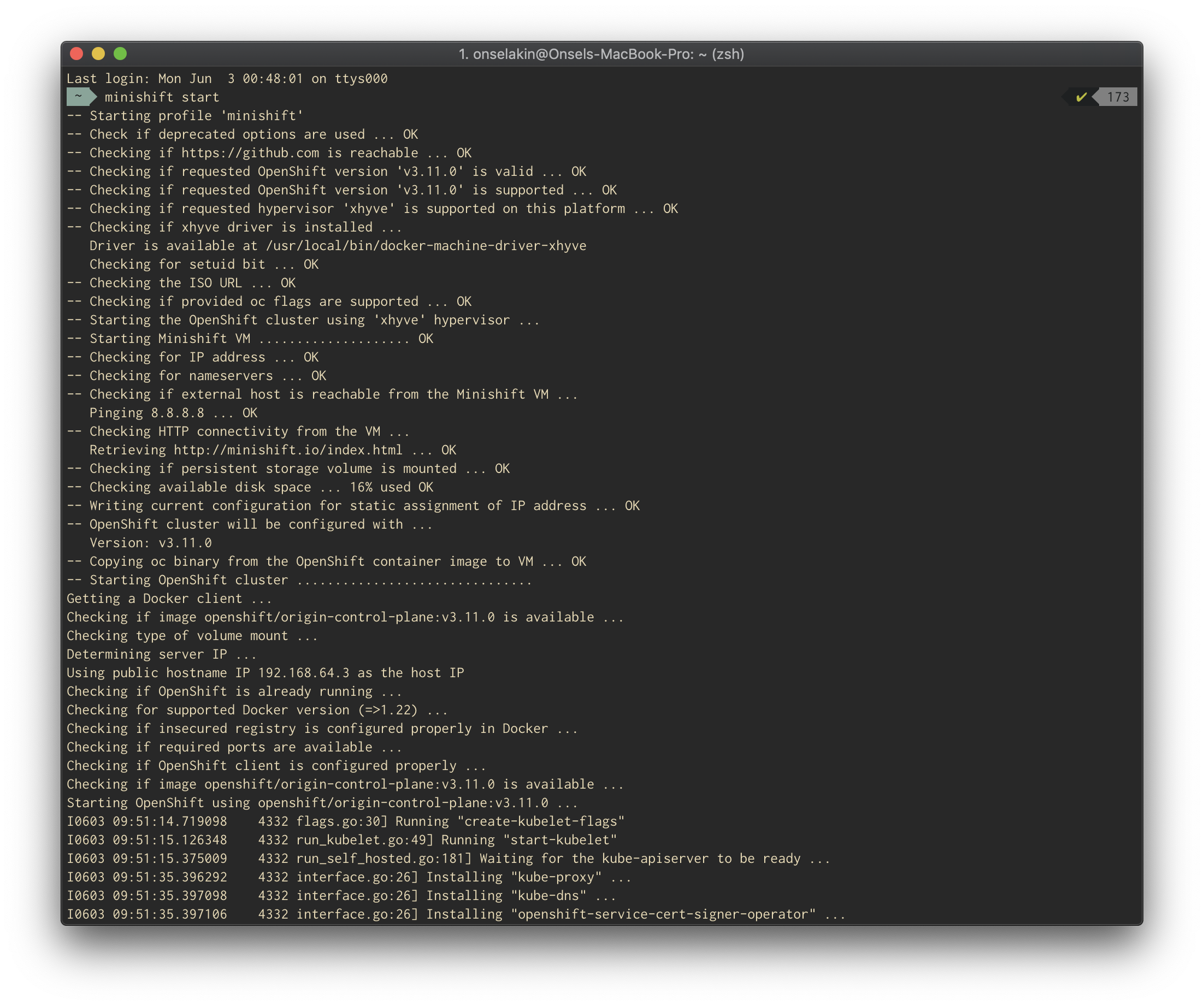
Task: Click the 'minishift start' command text
Action: [162, 97]
